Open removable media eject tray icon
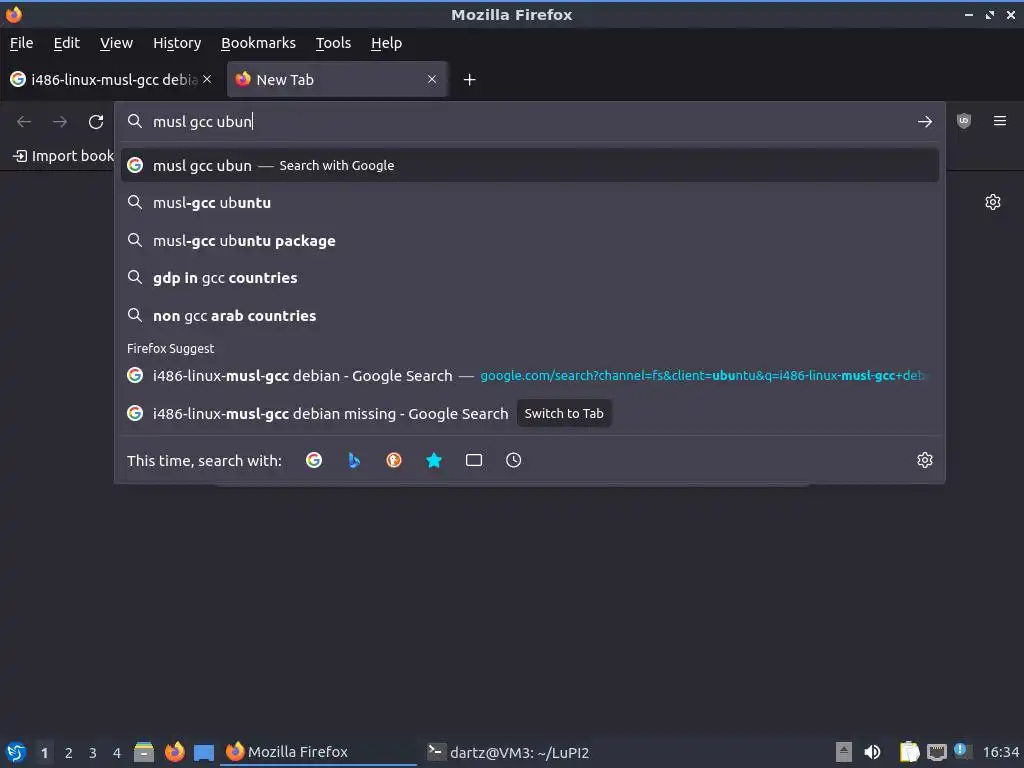Image resolution: width=1024 pixels, height=768 pixels. tap(843, 752)
